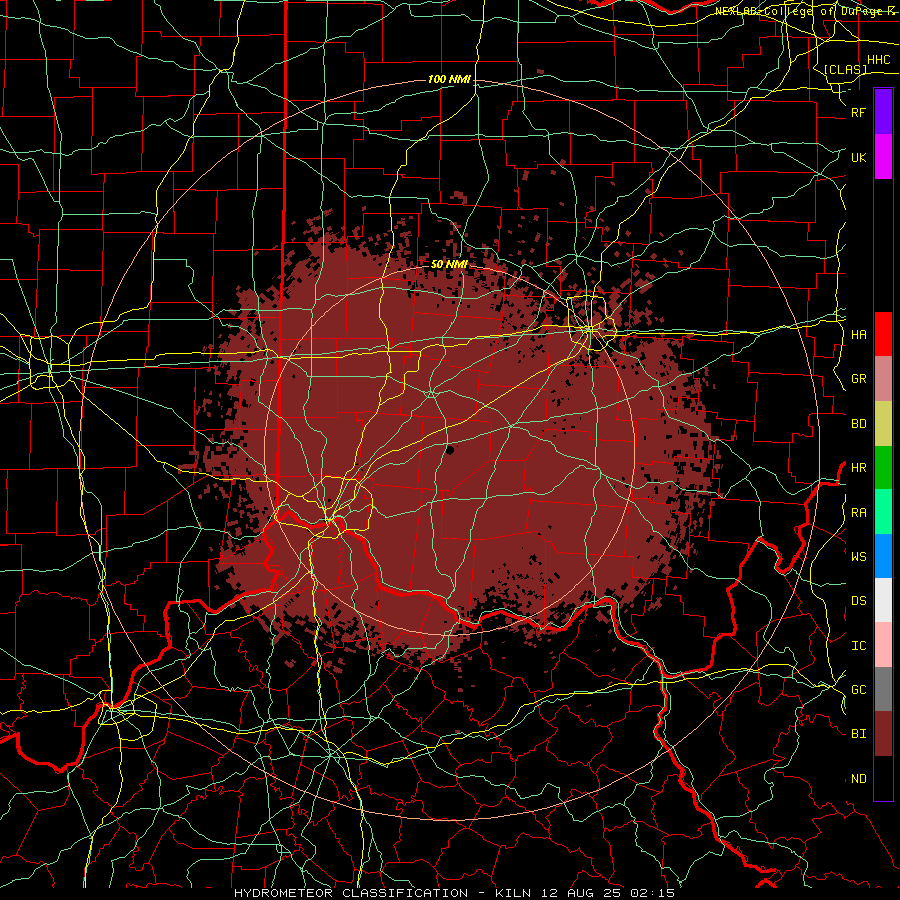
Task: Click the dusty pink GR legend swatch
Action: coord(883,379)
